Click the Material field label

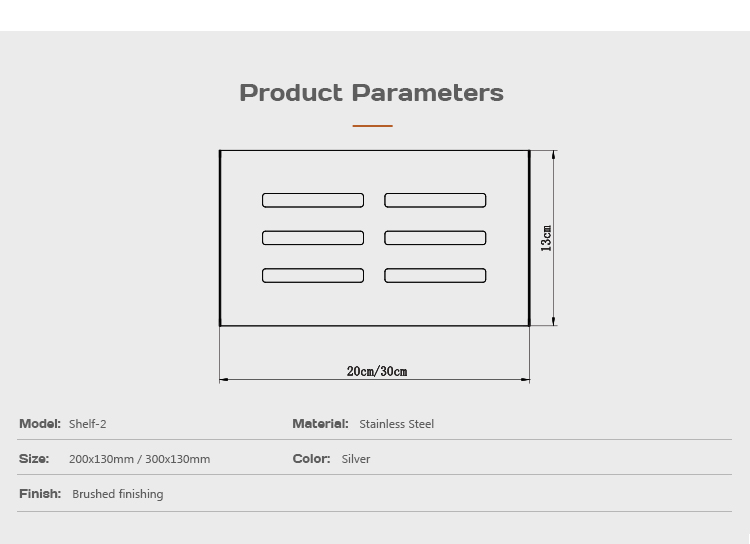320,424
